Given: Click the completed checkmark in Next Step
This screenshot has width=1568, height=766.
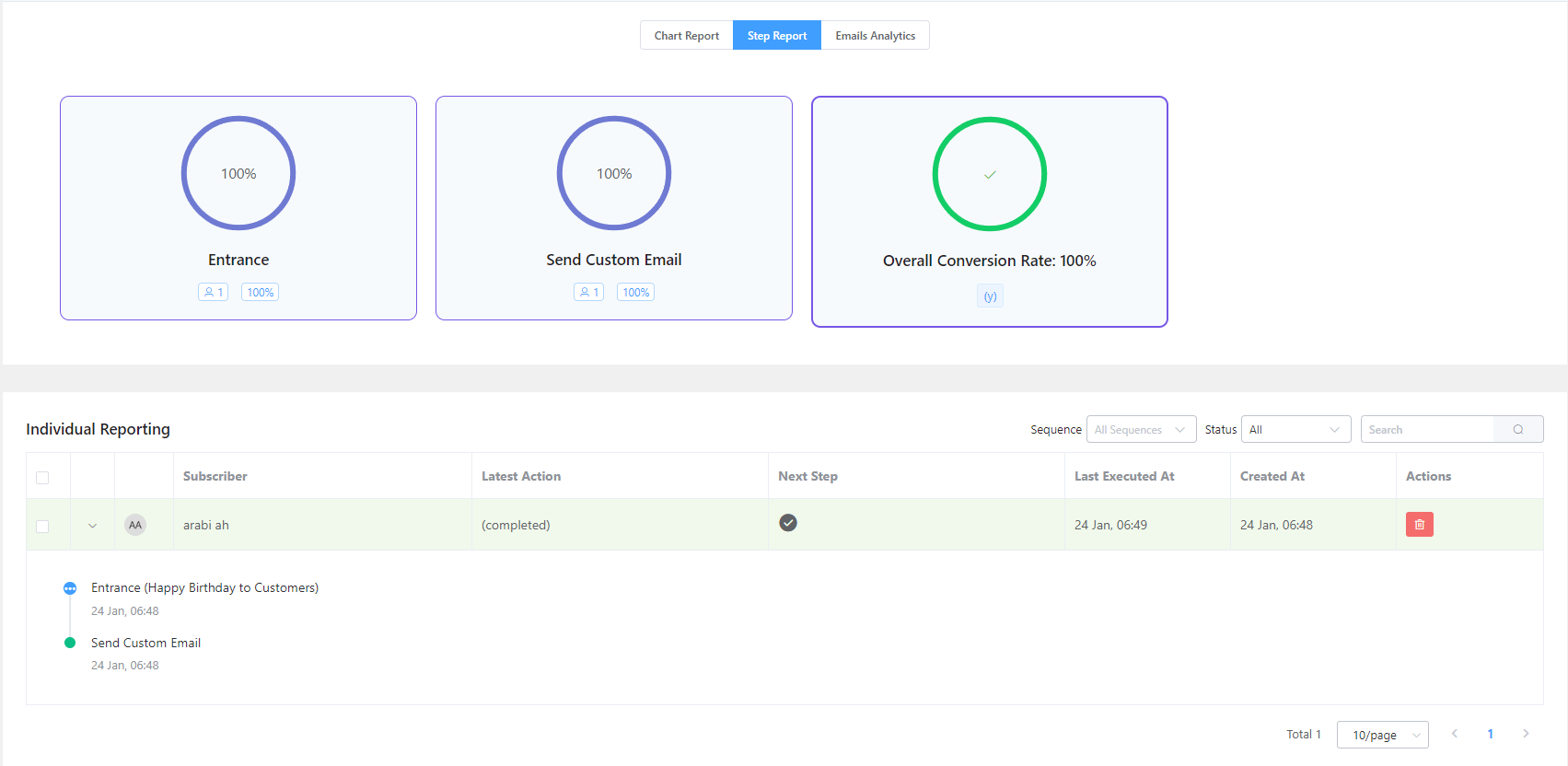Looking at the screenshot, I should point(788,523).
